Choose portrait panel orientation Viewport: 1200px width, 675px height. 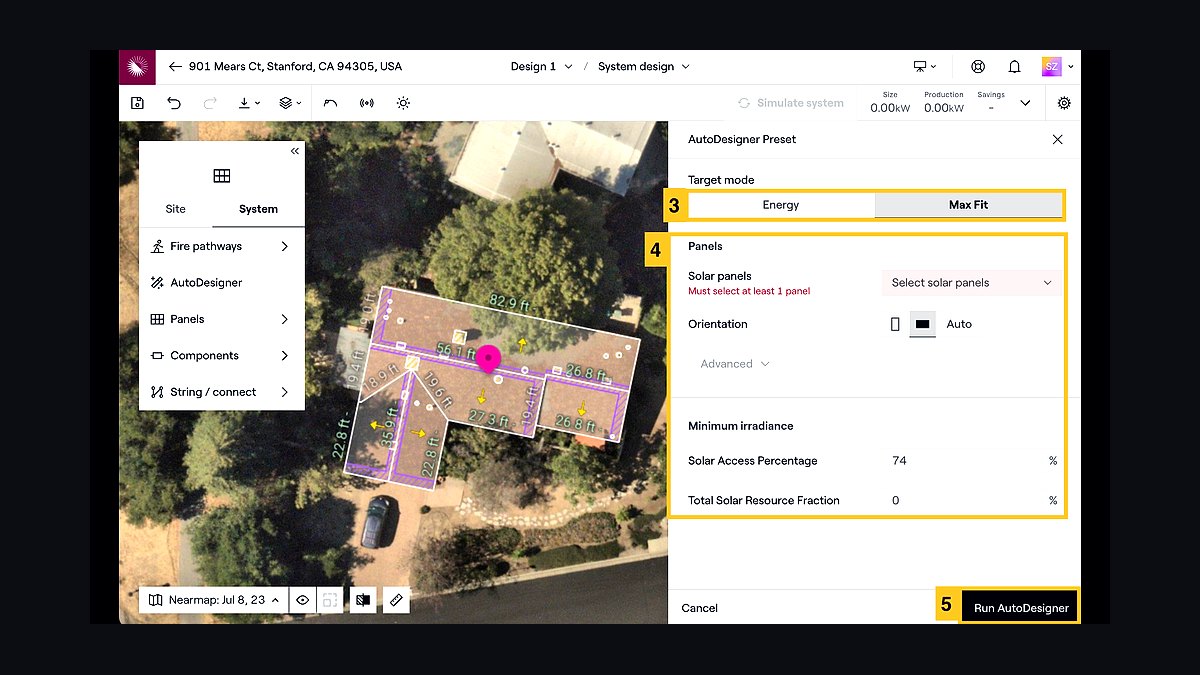point(895,324)
